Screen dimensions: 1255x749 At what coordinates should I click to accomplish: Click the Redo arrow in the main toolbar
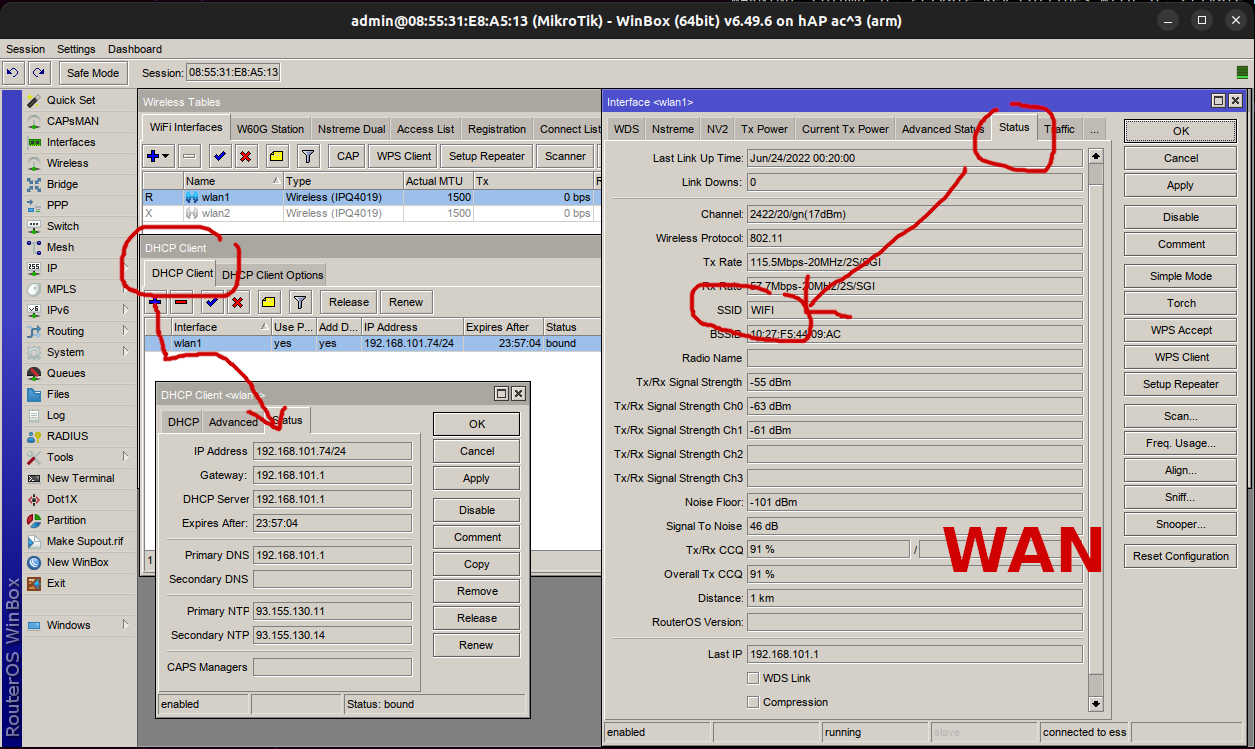click(39, 72)
